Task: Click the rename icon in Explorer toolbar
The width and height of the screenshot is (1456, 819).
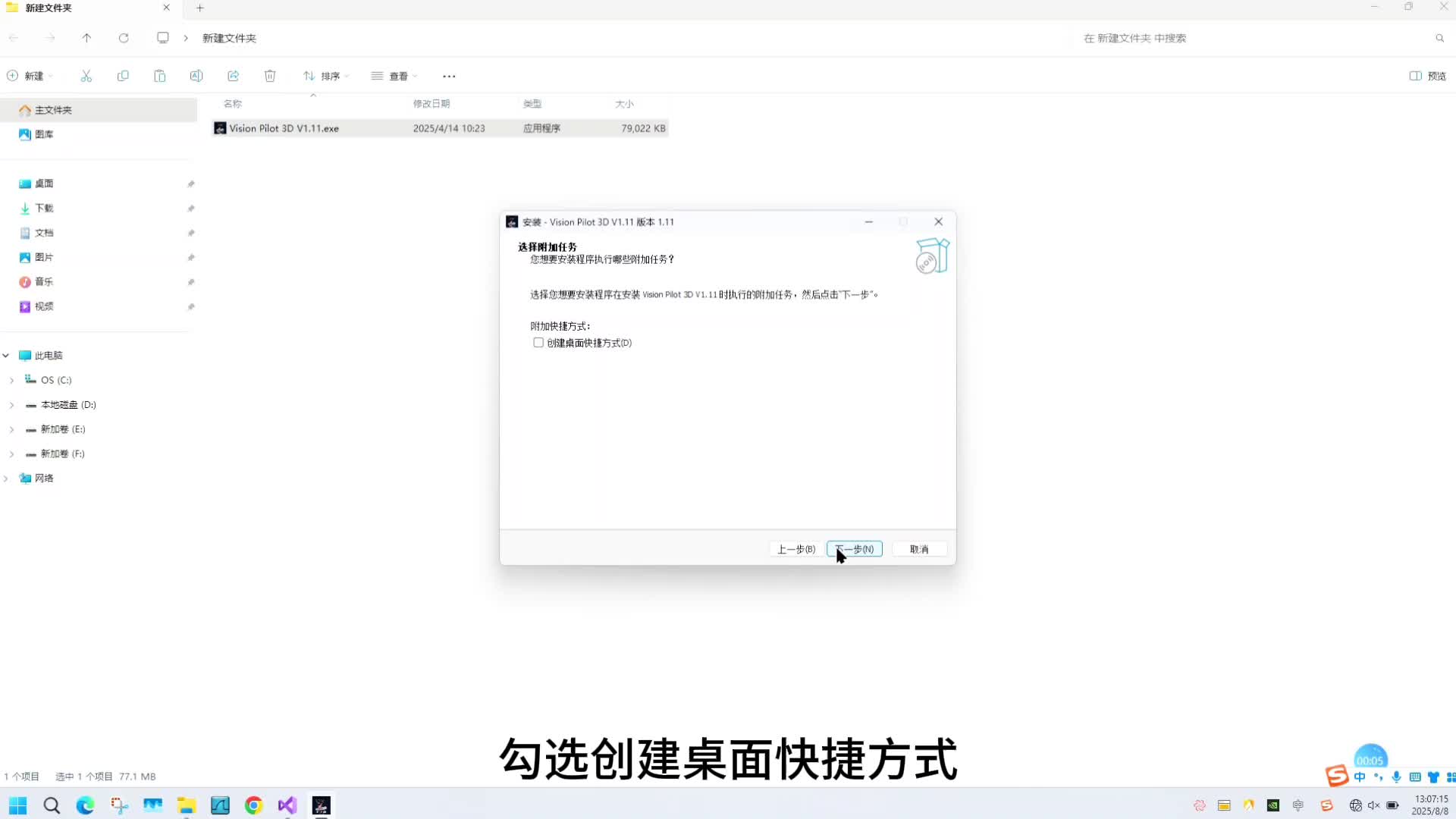Action: (x=196, y=76)
